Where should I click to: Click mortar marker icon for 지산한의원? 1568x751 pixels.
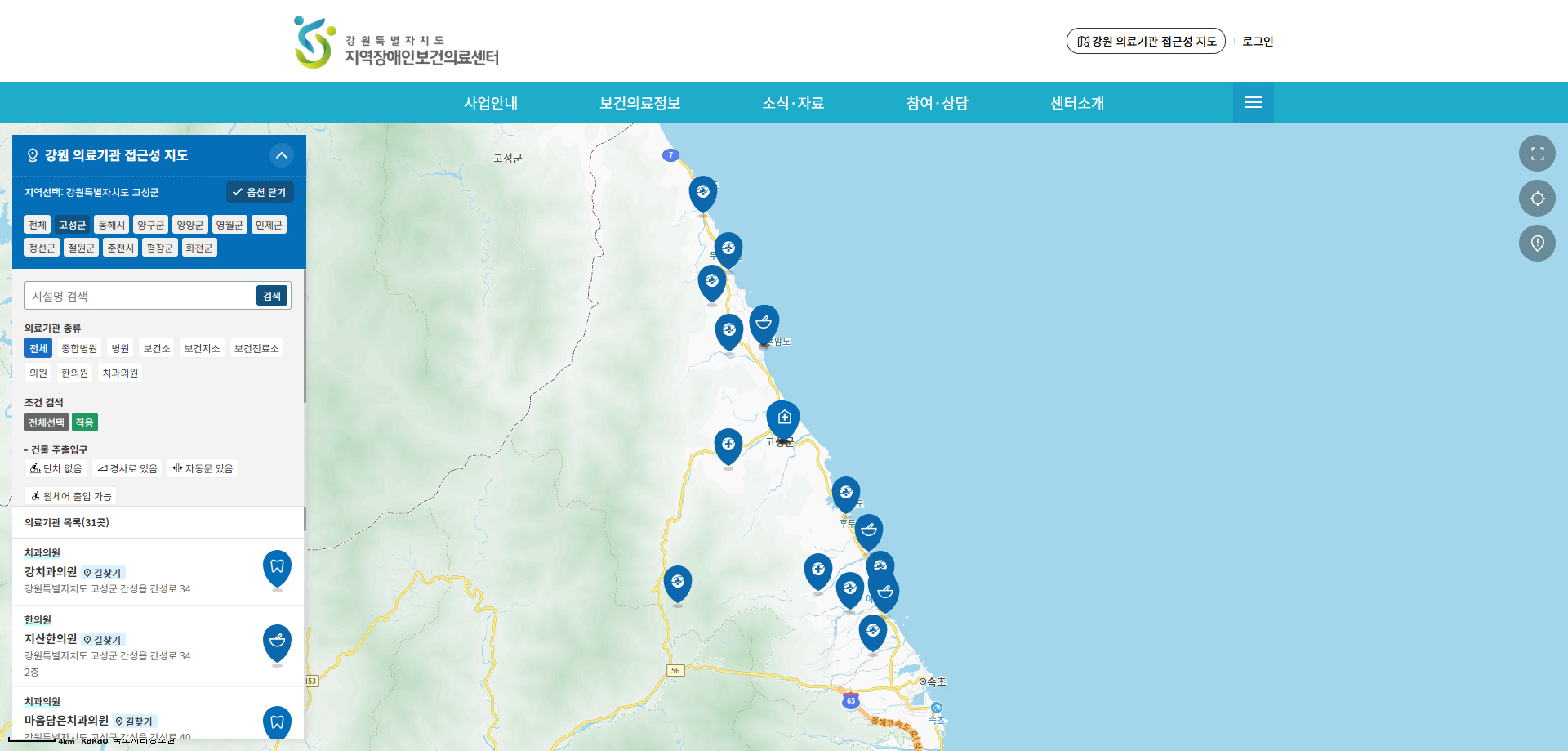(277, 642)
